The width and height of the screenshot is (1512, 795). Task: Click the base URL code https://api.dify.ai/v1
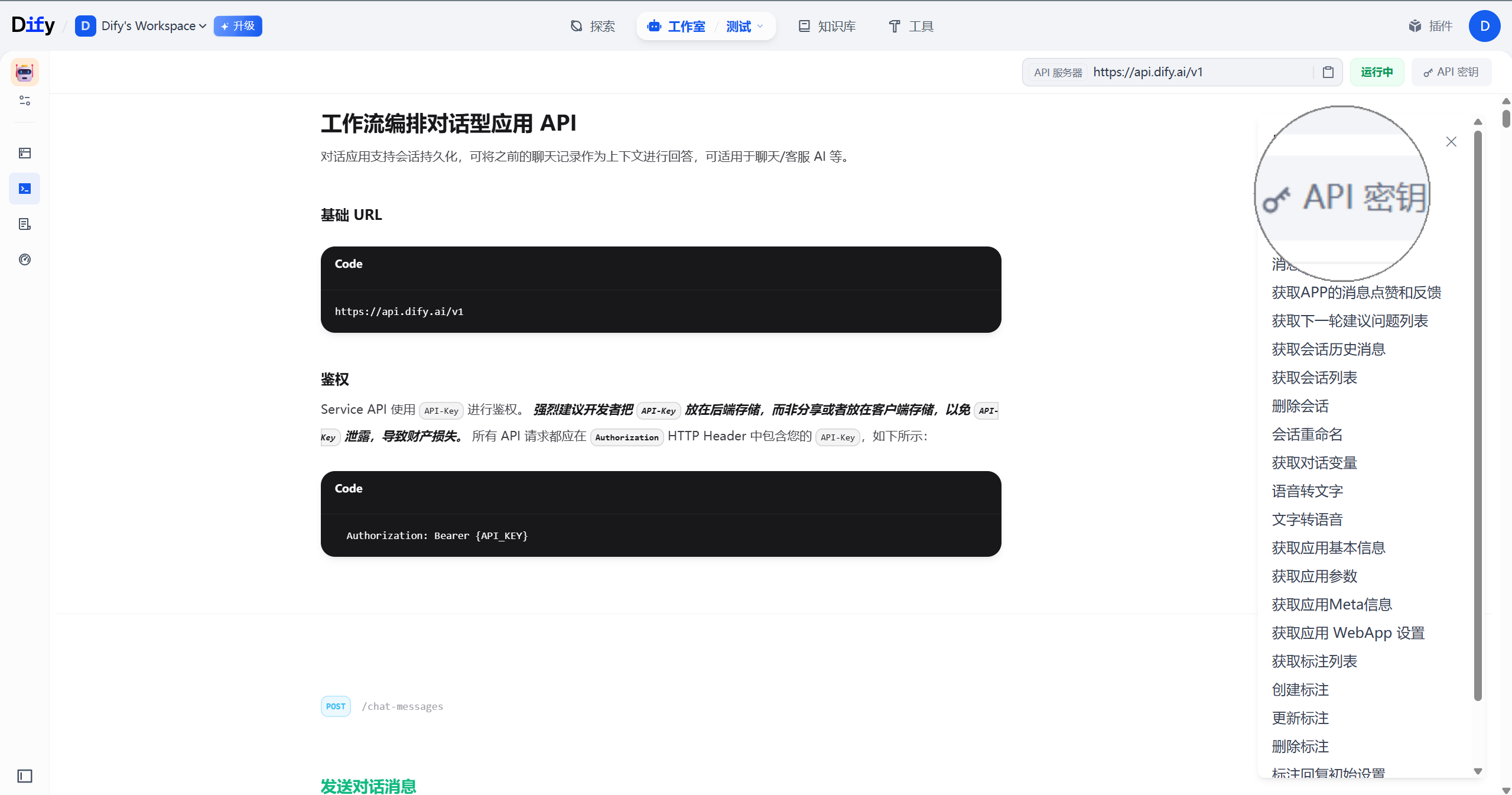pos(399,311)
